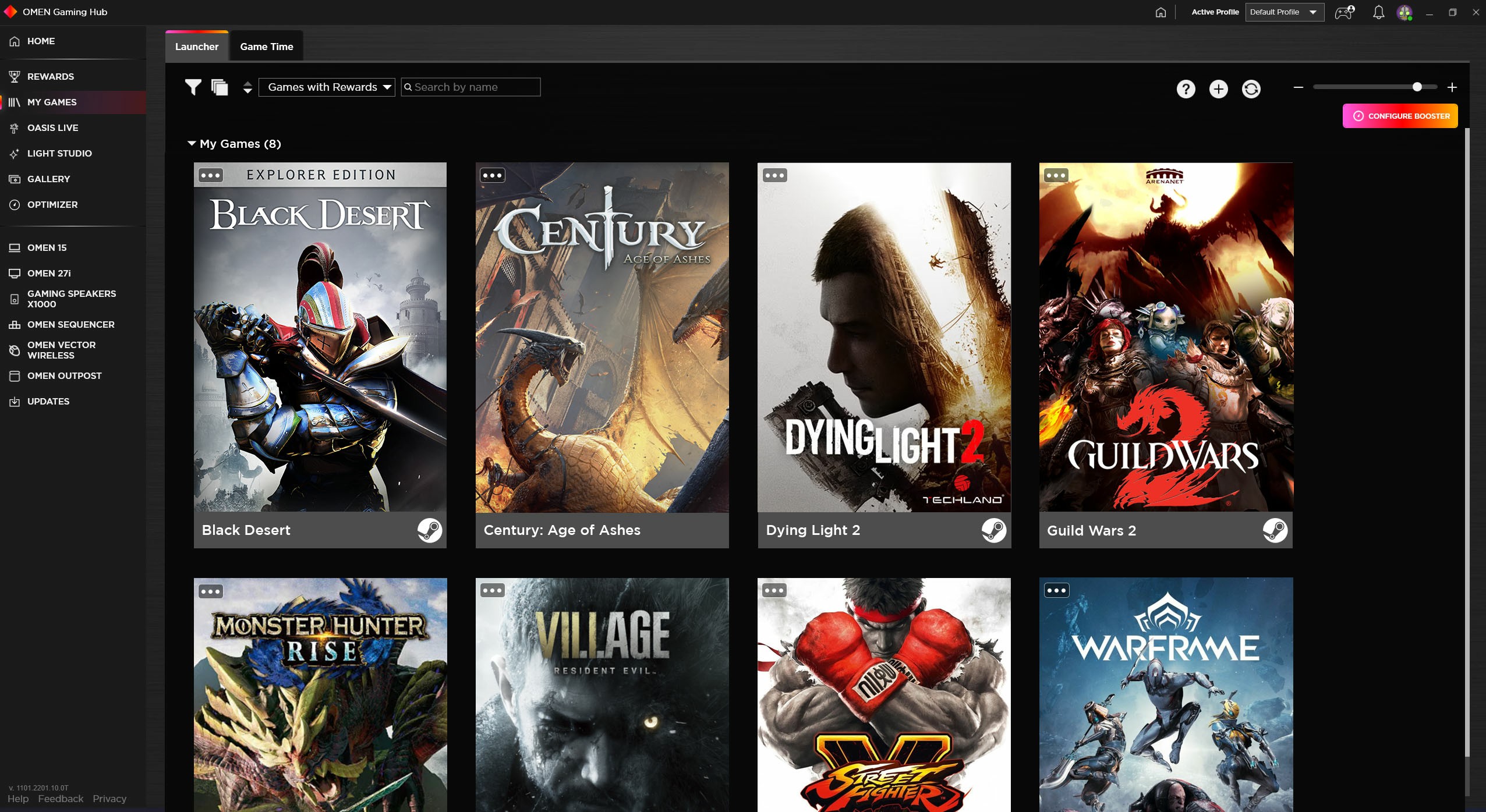Click the OPTIMIZER sidebar icon
The image size is (1486, 812).
15,204
